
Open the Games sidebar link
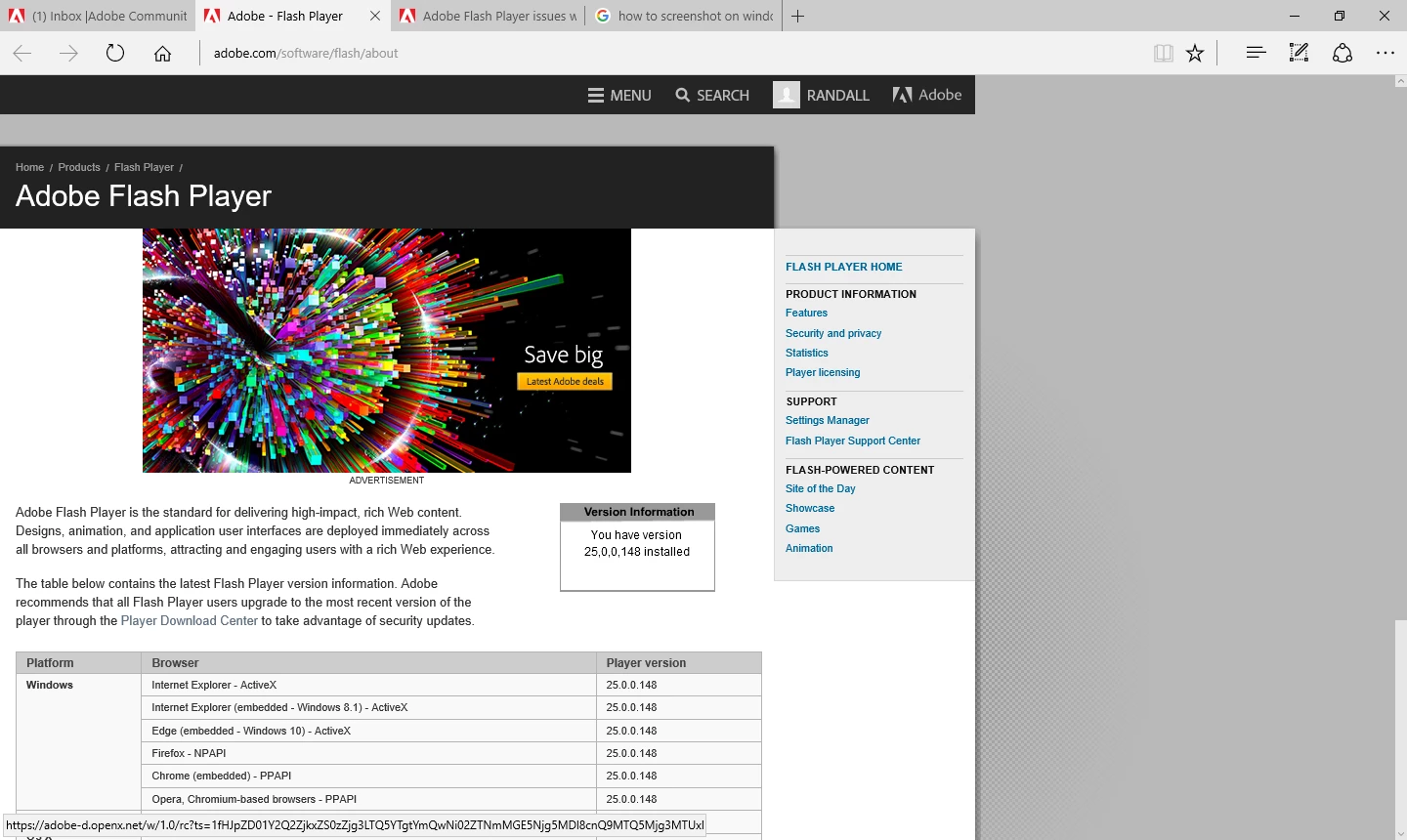[x=803, y=528]
